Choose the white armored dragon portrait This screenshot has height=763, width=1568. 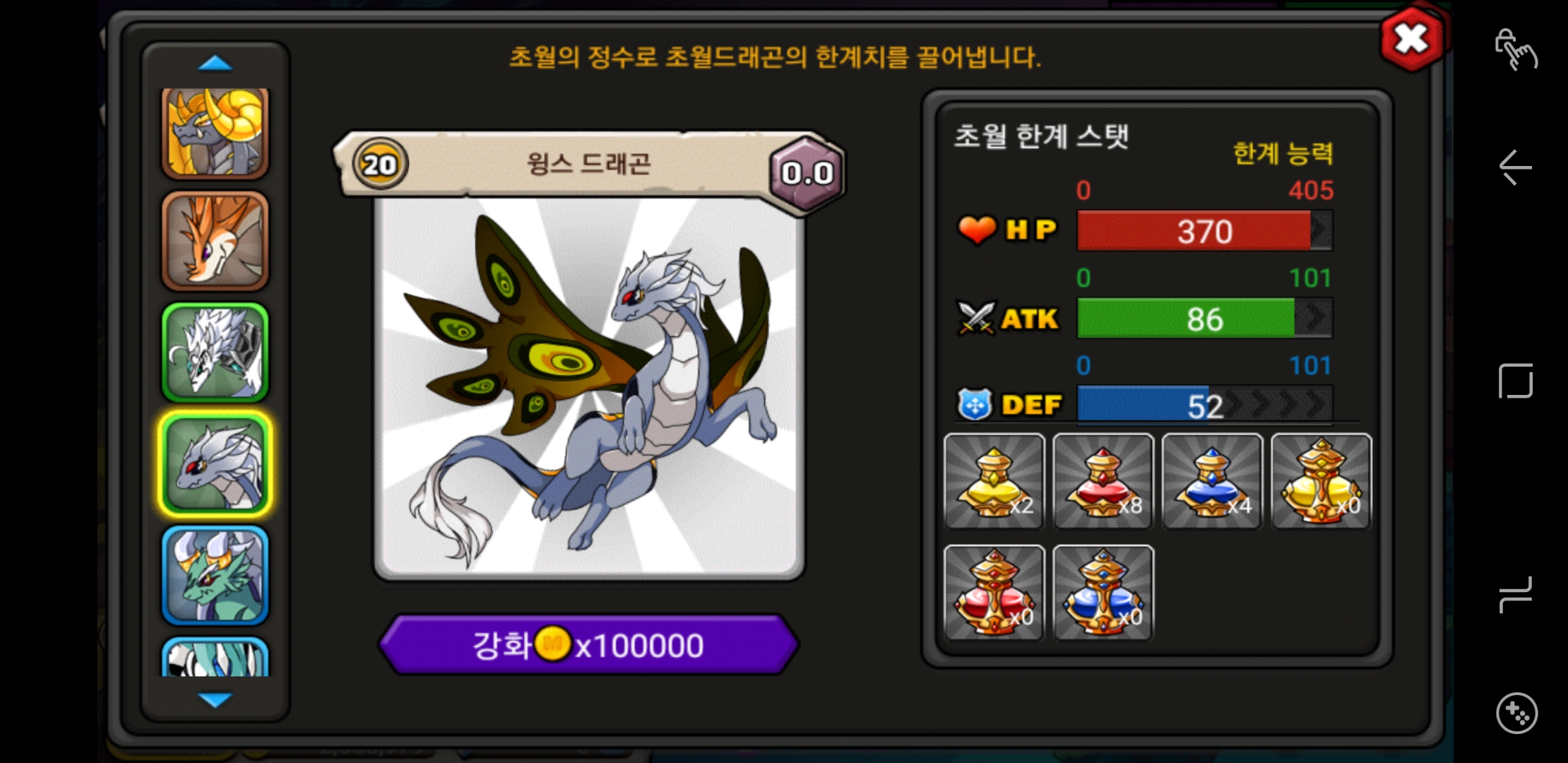[x=215, y=353]
